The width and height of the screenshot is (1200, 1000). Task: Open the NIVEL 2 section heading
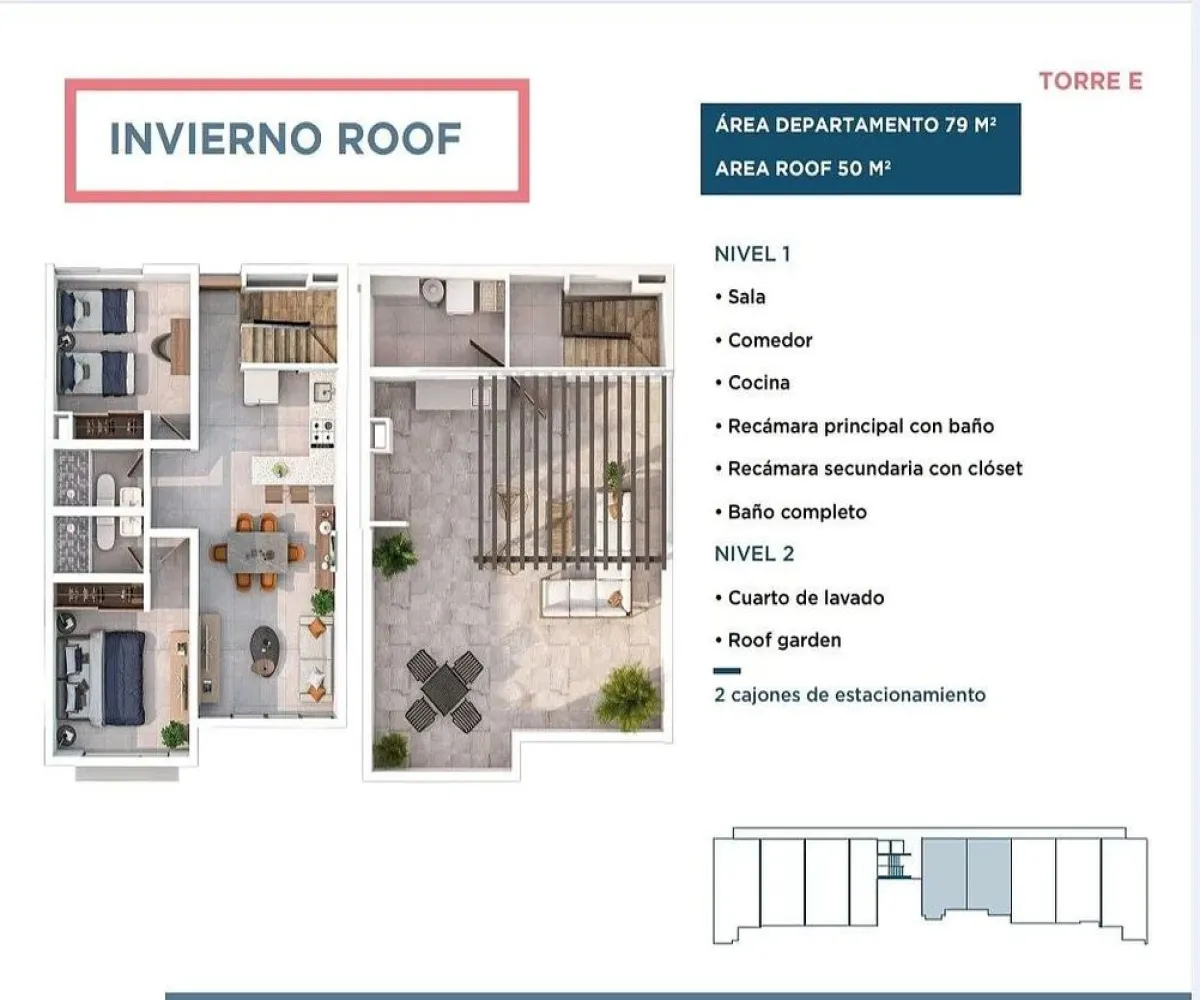coord(755,553)
